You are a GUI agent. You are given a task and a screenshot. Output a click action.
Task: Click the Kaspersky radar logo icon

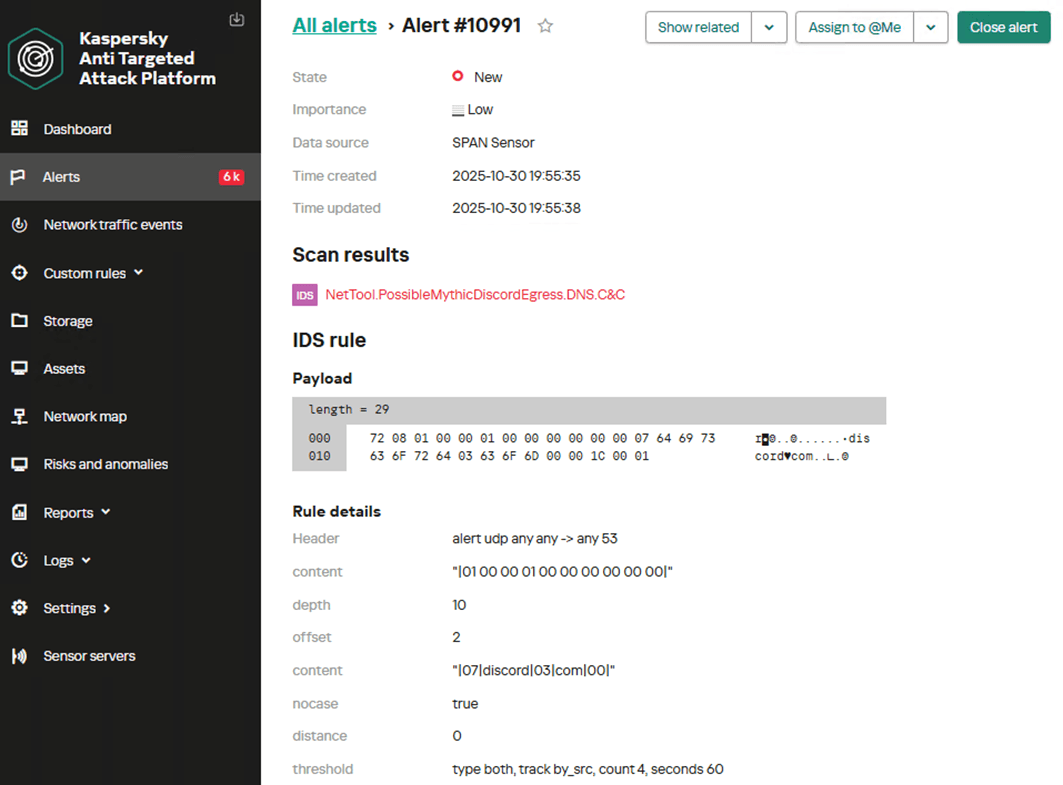(36, 58)
